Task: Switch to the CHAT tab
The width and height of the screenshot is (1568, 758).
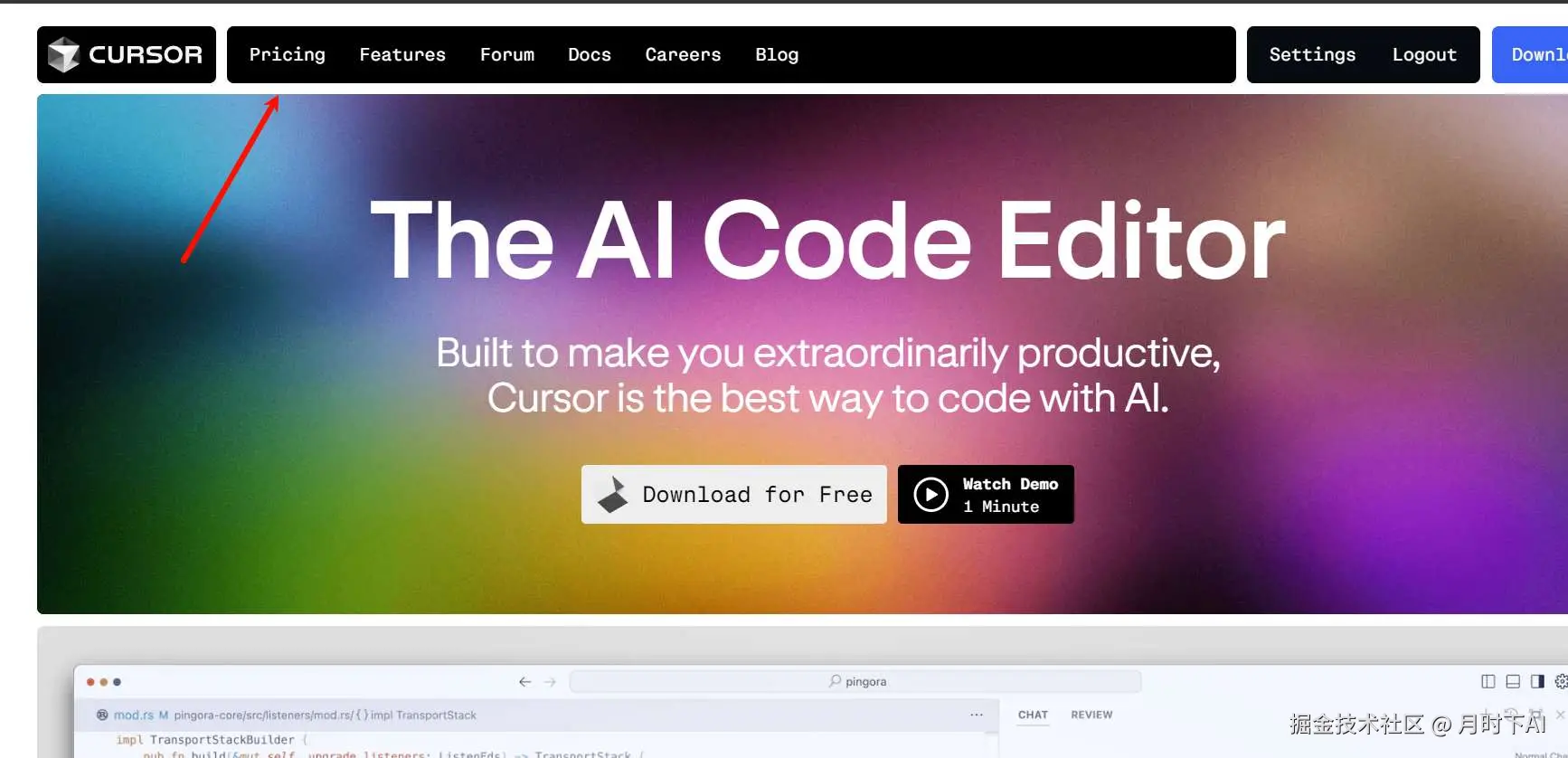Action: pyautogui.click(x=1033, y=715)
